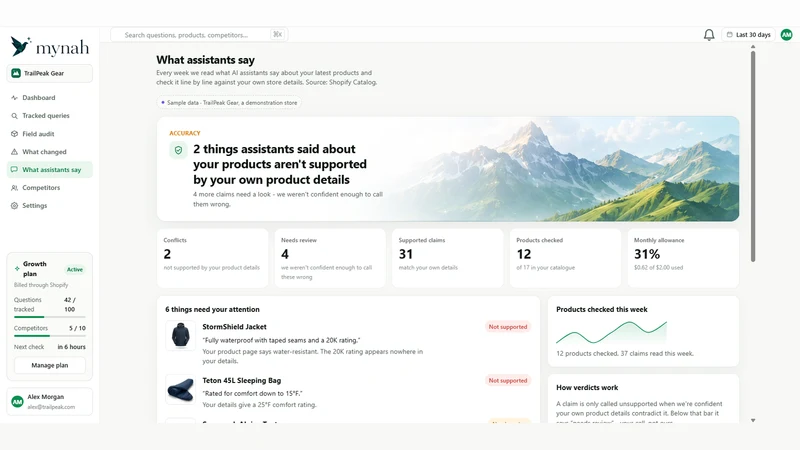Click the Monthly allowance stat card
The height and width of the screenshot is (450, 800).
point(683,258)
